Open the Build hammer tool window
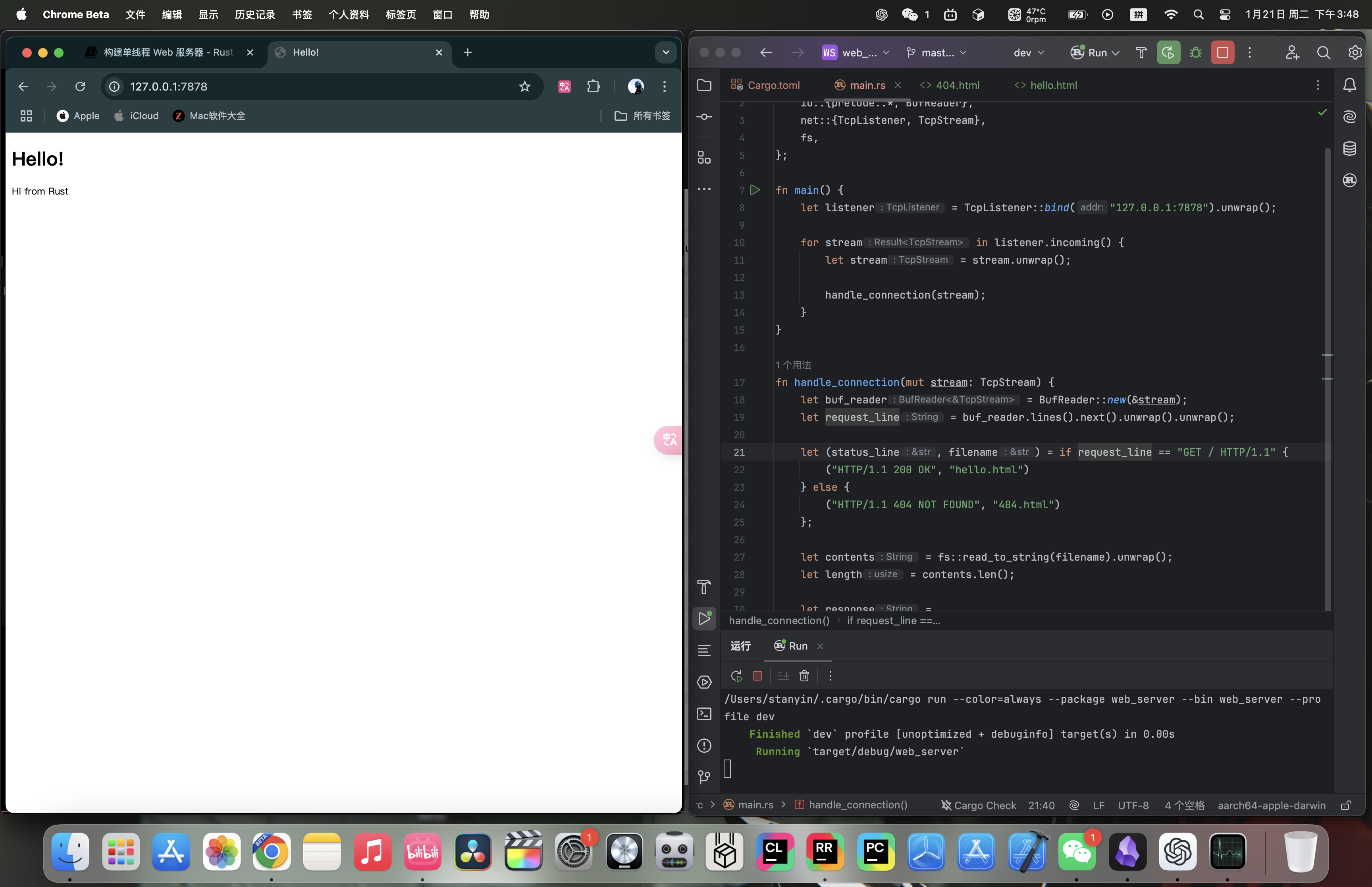1372x887 pixels. [704, 587]
